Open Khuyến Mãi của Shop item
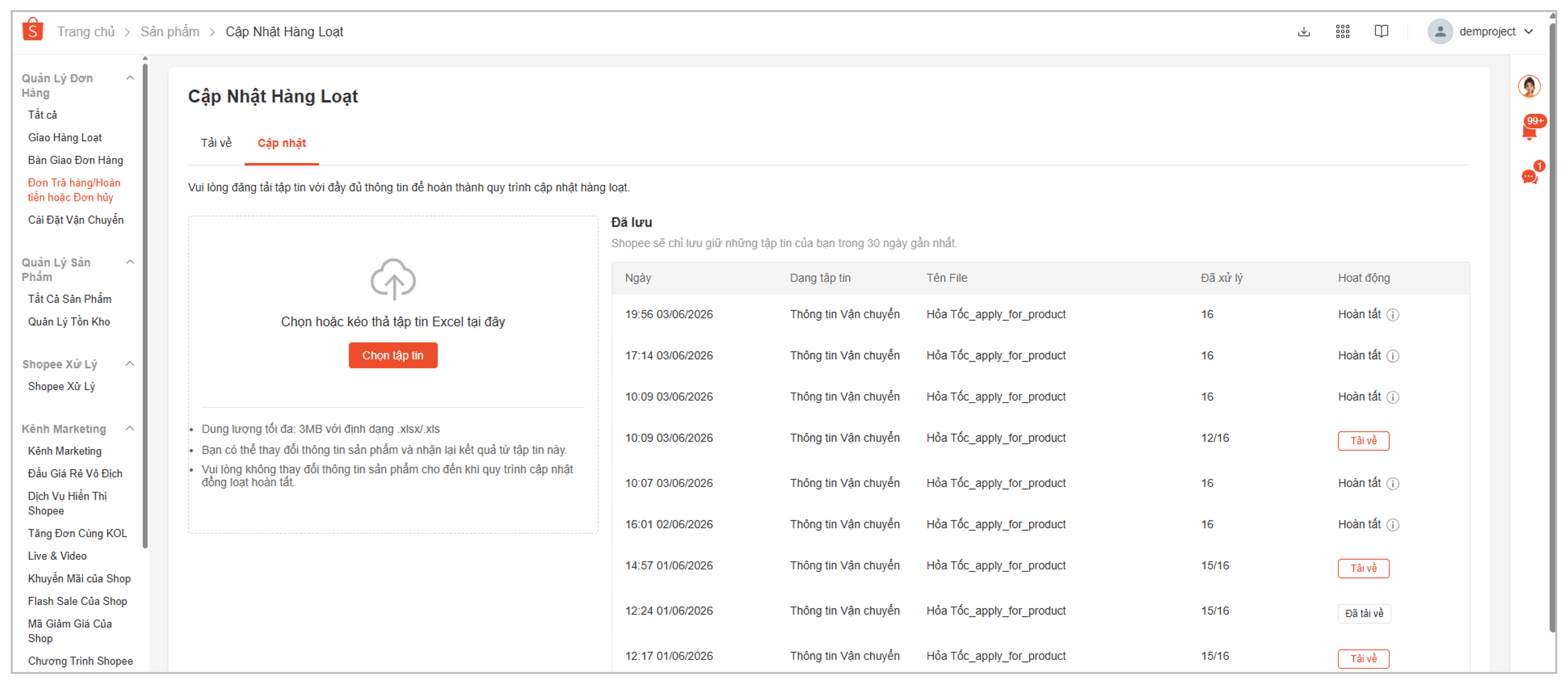Screen dimensions: 1568x684 click(x=79, y=579)
